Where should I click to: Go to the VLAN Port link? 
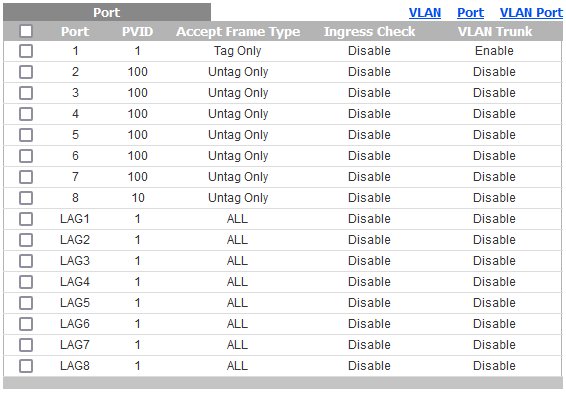point(531,13)
